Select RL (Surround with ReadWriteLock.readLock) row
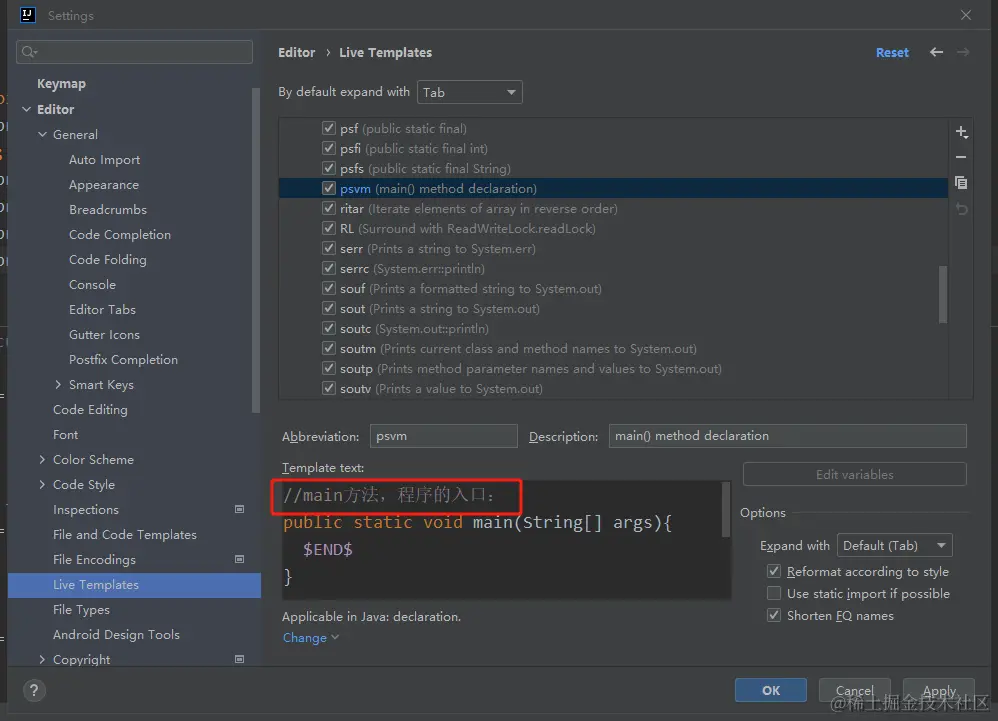Viewport: 998px width, 721px height. click(x=613, y=228)
